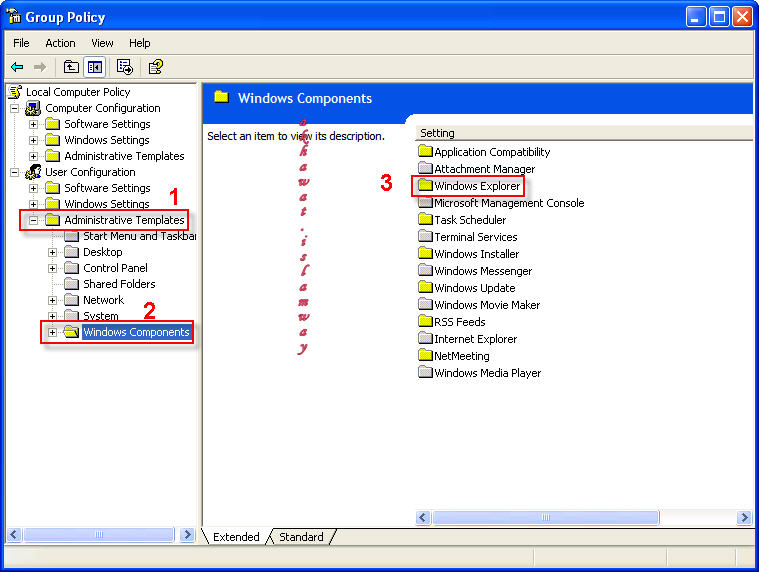Click left arrow of settings list scrollbar
Image resolution: width=759 pixels, height=572 pixels.
click(423, 517)
